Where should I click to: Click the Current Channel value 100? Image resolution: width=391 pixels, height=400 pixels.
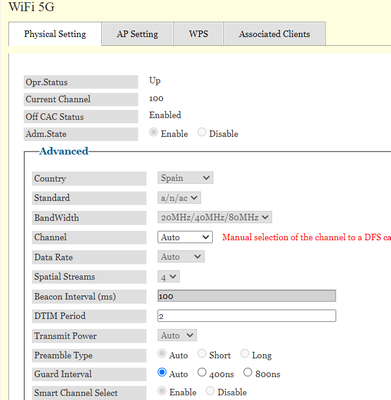click(x=156, y=98)
